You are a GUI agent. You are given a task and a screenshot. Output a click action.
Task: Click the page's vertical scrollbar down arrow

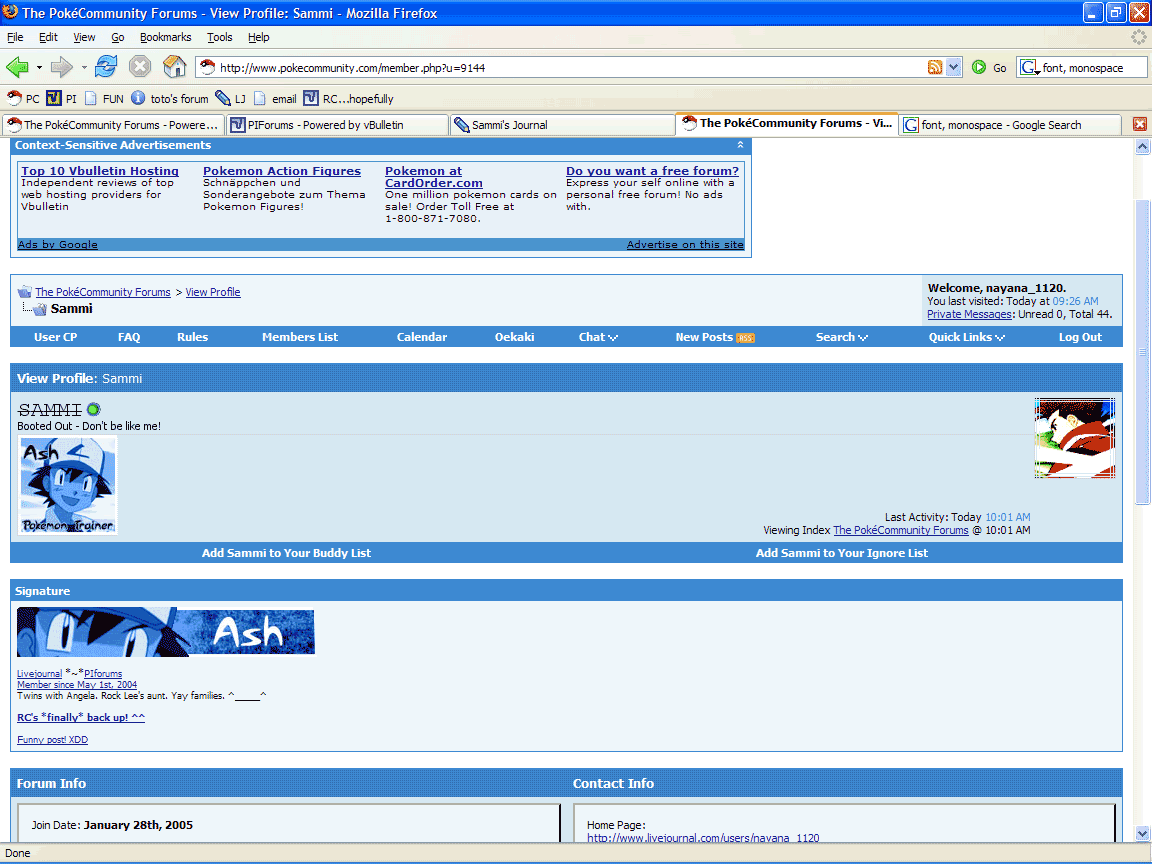point(1142,834)
